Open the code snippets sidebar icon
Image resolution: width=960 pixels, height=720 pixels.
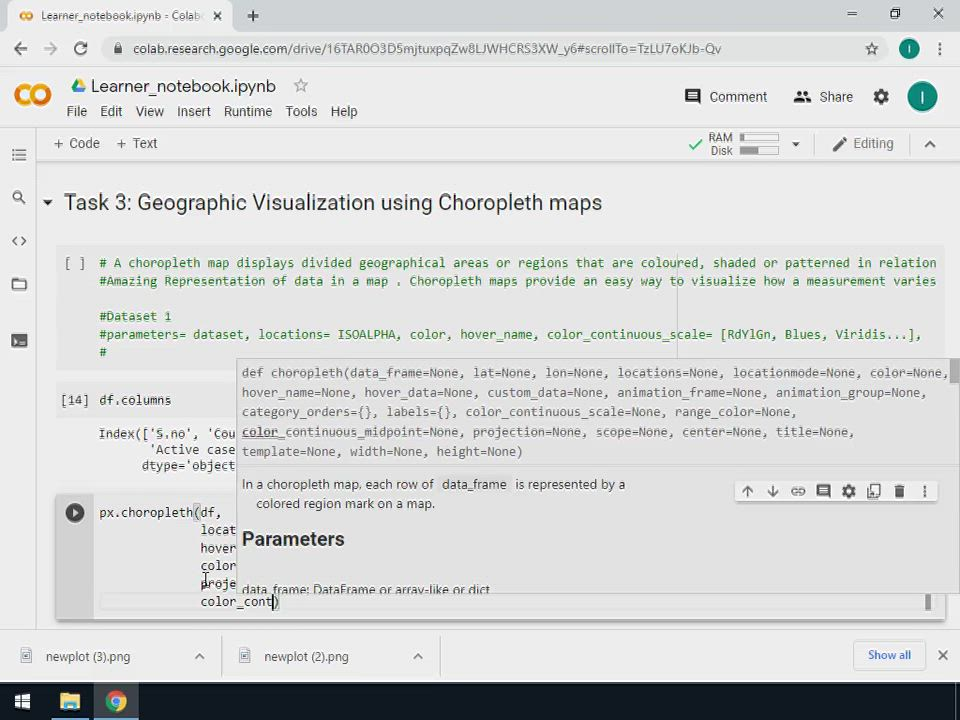(x=19, y=241)
